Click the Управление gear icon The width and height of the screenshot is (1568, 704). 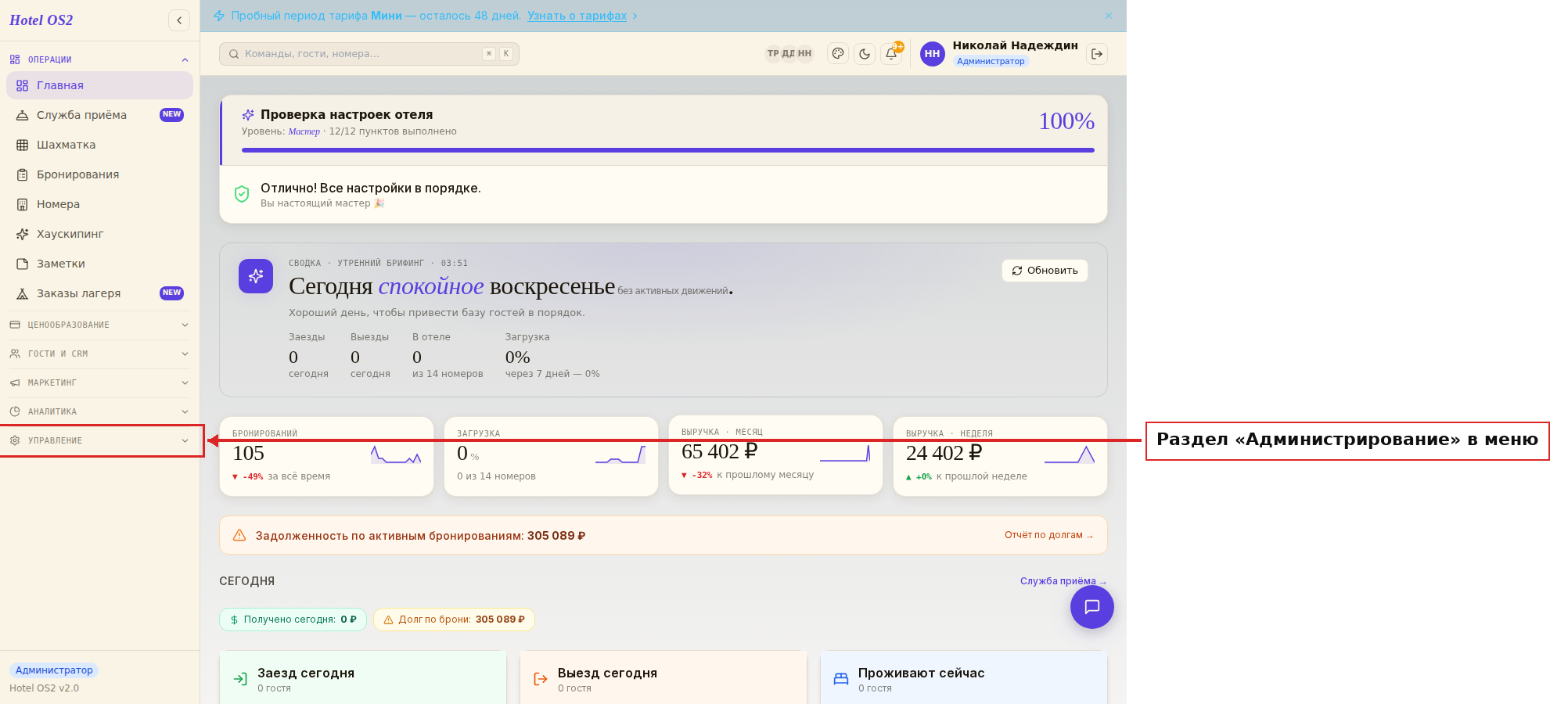pos(15,440)
